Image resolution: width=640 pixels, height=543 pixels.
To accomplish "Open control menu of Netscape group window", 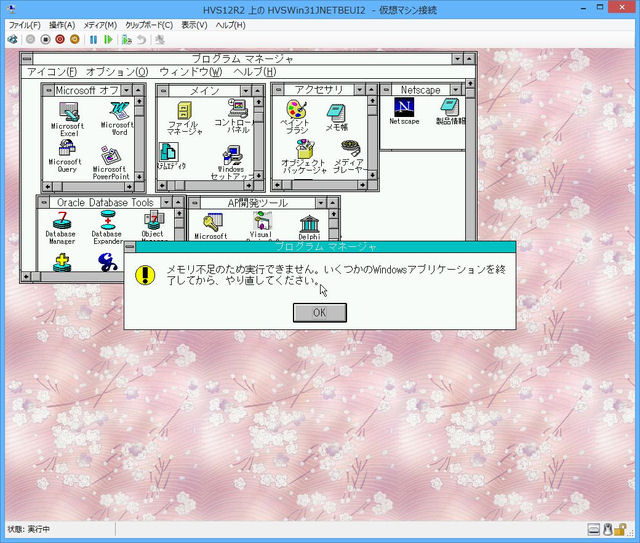I will click(x=386, y=89).
